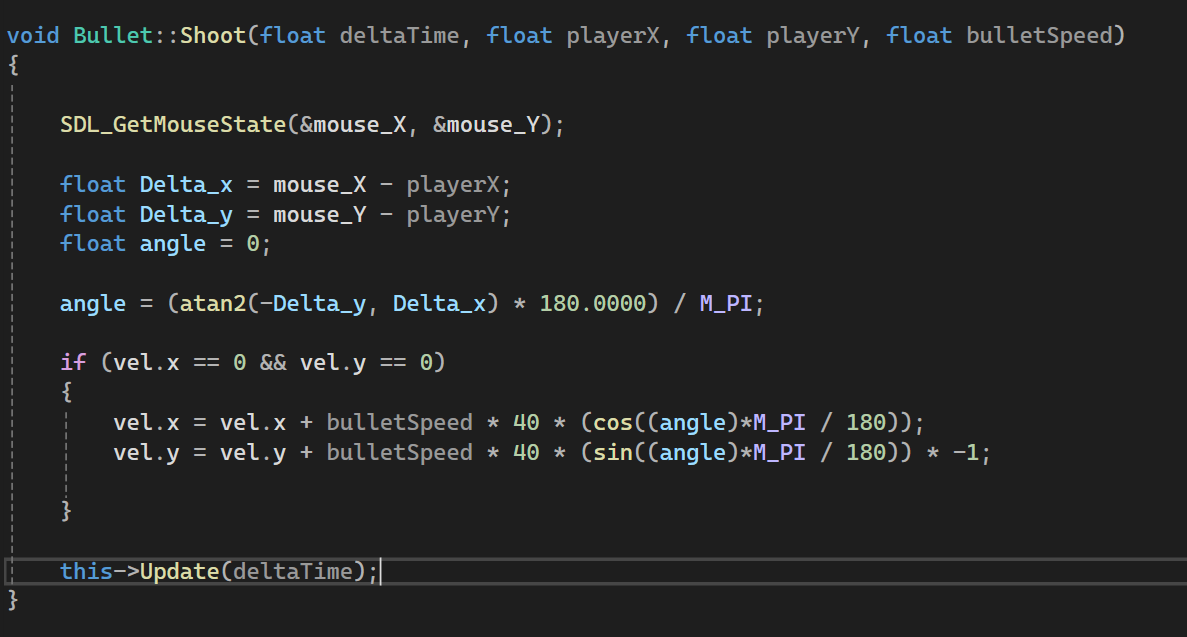Click the sin function call
1187x637 pixels.
click(613, 452)
